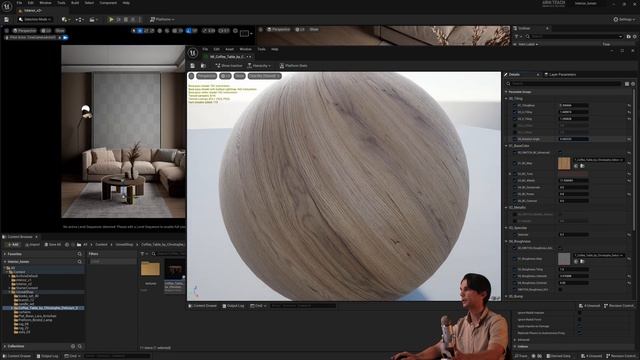Toggle the Roughness Map parameter checkbox
This screenshot has height=360, width=640.
click(515, 259)
